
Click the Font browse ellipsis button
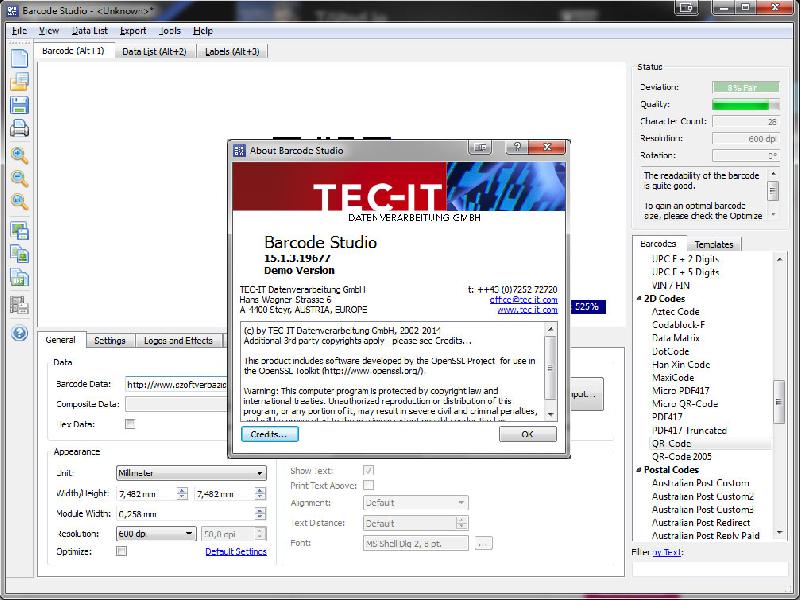[x=483, y=543]
